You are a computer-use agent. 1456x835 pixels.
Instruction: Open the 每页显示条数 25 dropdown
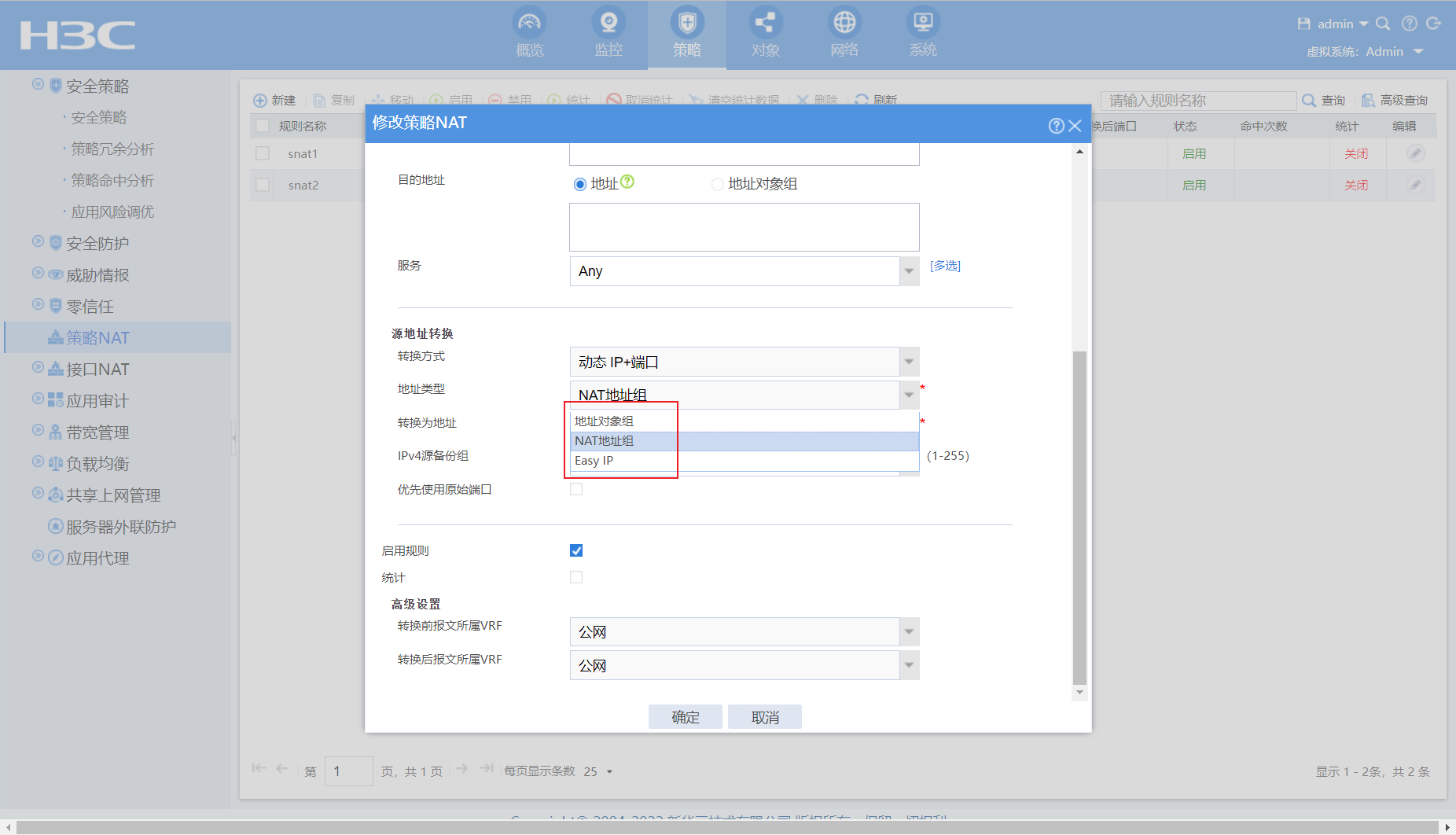598,771
